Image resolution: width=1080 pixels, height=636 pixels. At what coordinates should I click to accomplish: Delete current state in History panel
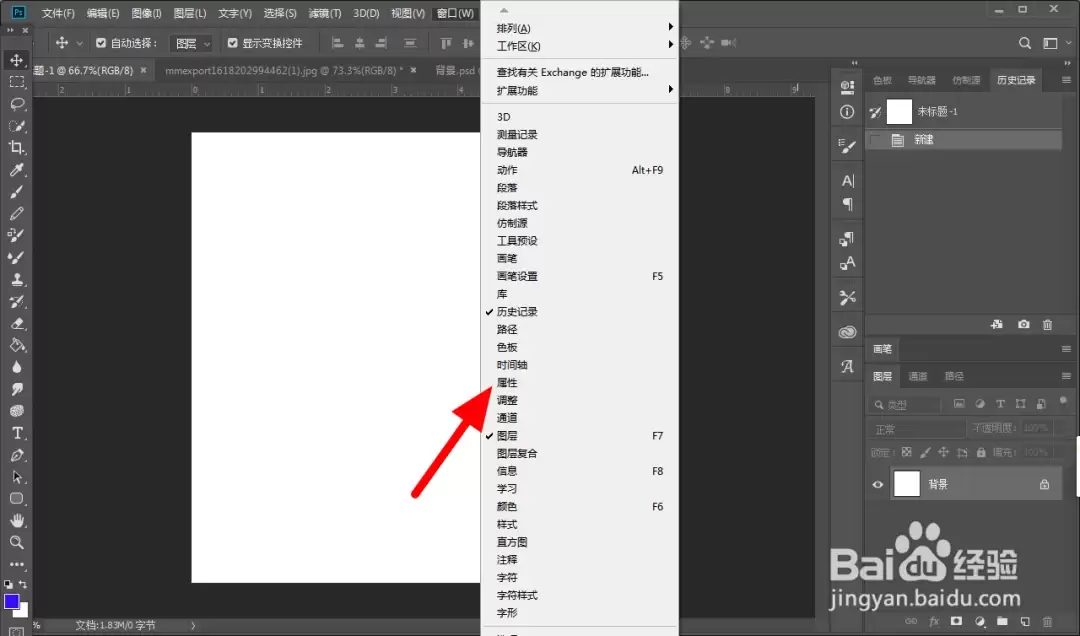click(x=1048, y=325)
